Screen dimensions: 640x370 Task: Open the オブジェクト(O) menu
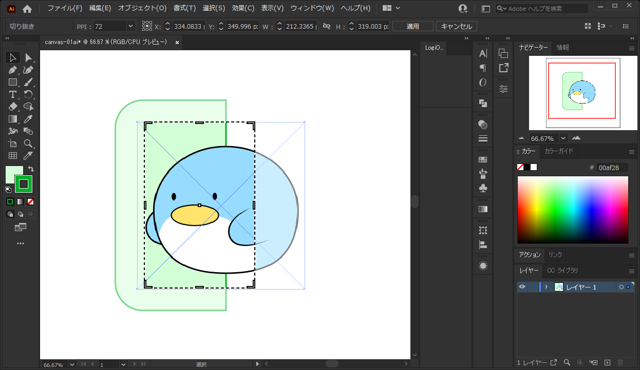[142, 8]
